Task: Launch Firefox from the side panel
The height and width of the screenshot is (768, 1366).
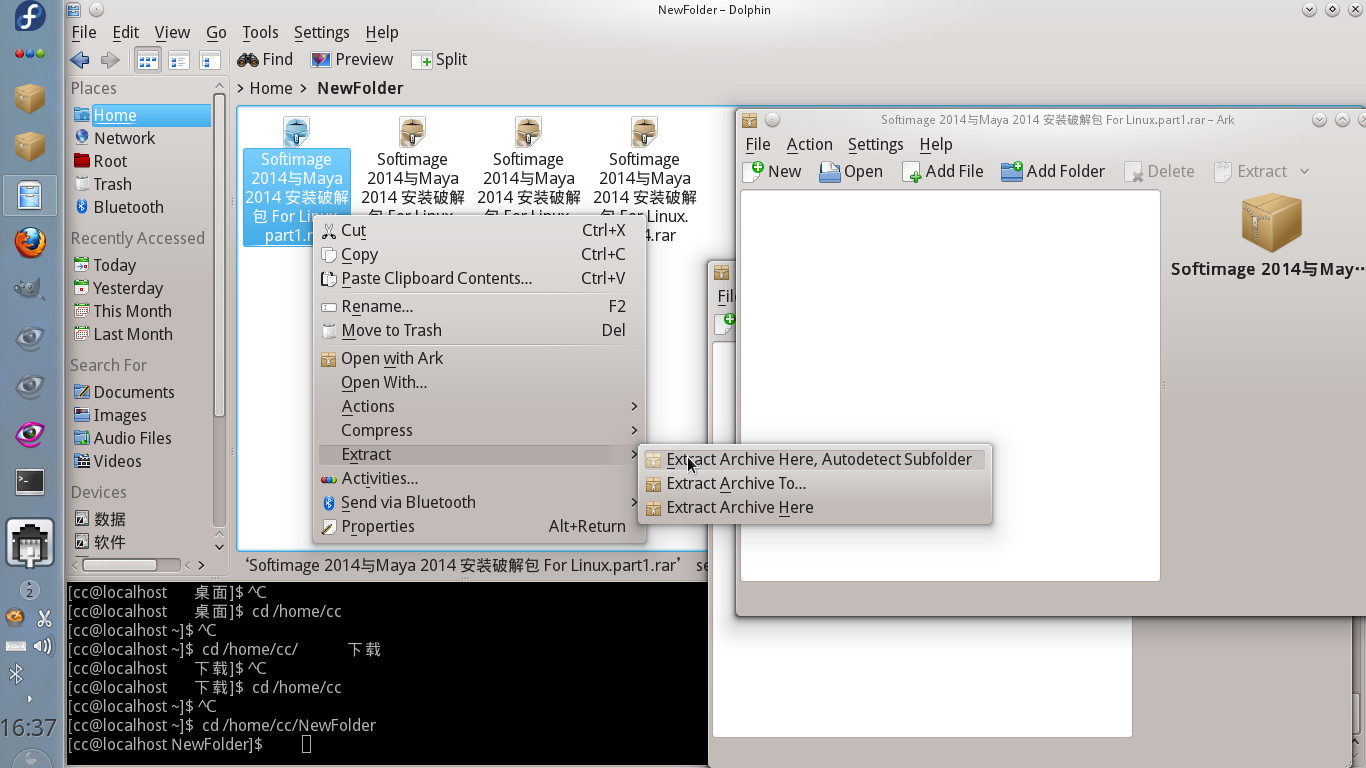Action: [30, 241]
